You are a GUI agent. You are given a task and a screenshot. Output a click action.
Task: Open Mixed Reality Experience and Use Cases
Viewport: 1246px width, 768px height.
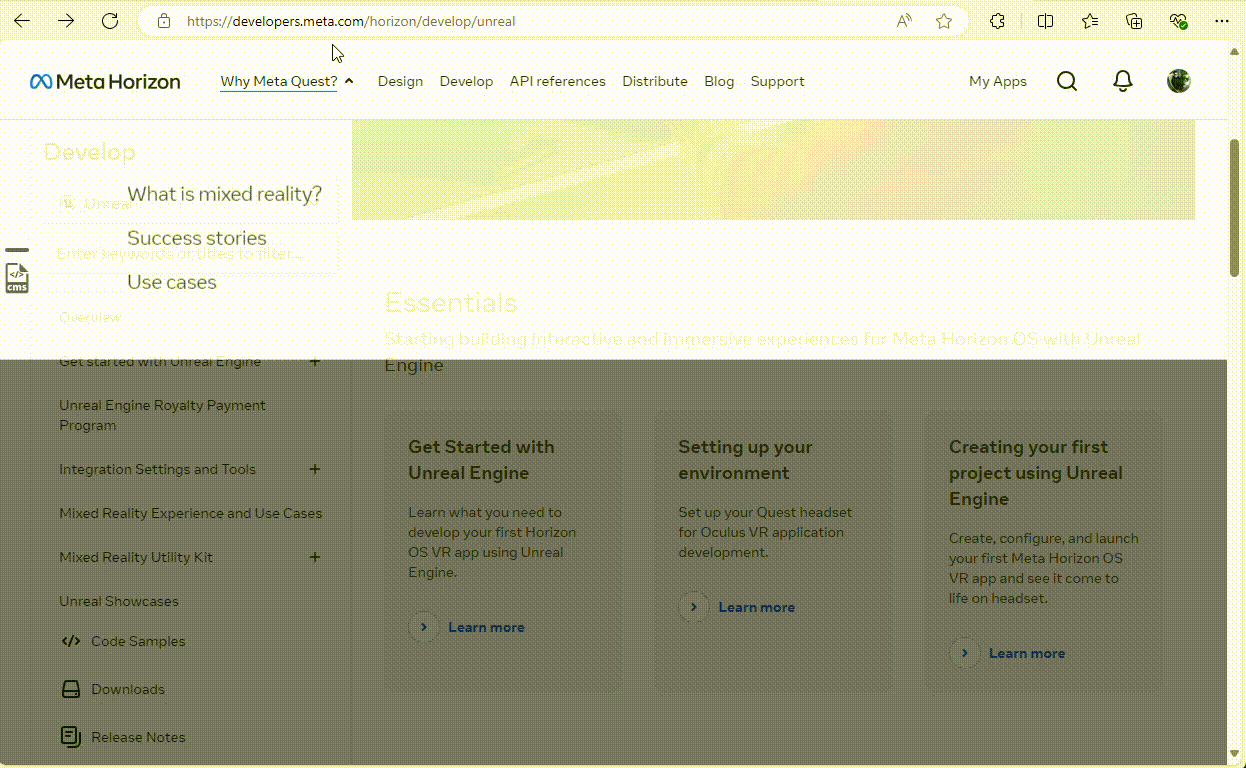click(x=191, y=513)
